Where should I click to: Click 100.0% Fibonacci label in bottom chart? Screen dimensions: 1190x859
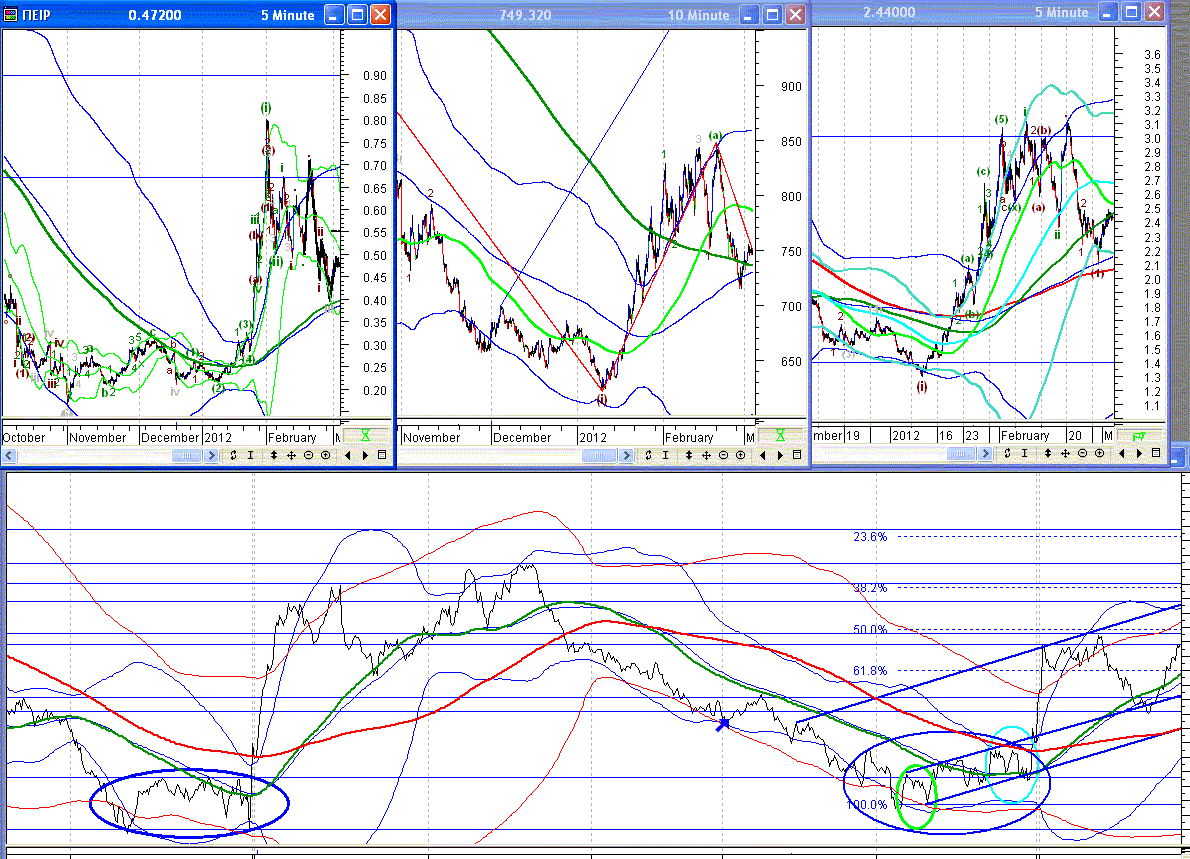click(867, 804)
